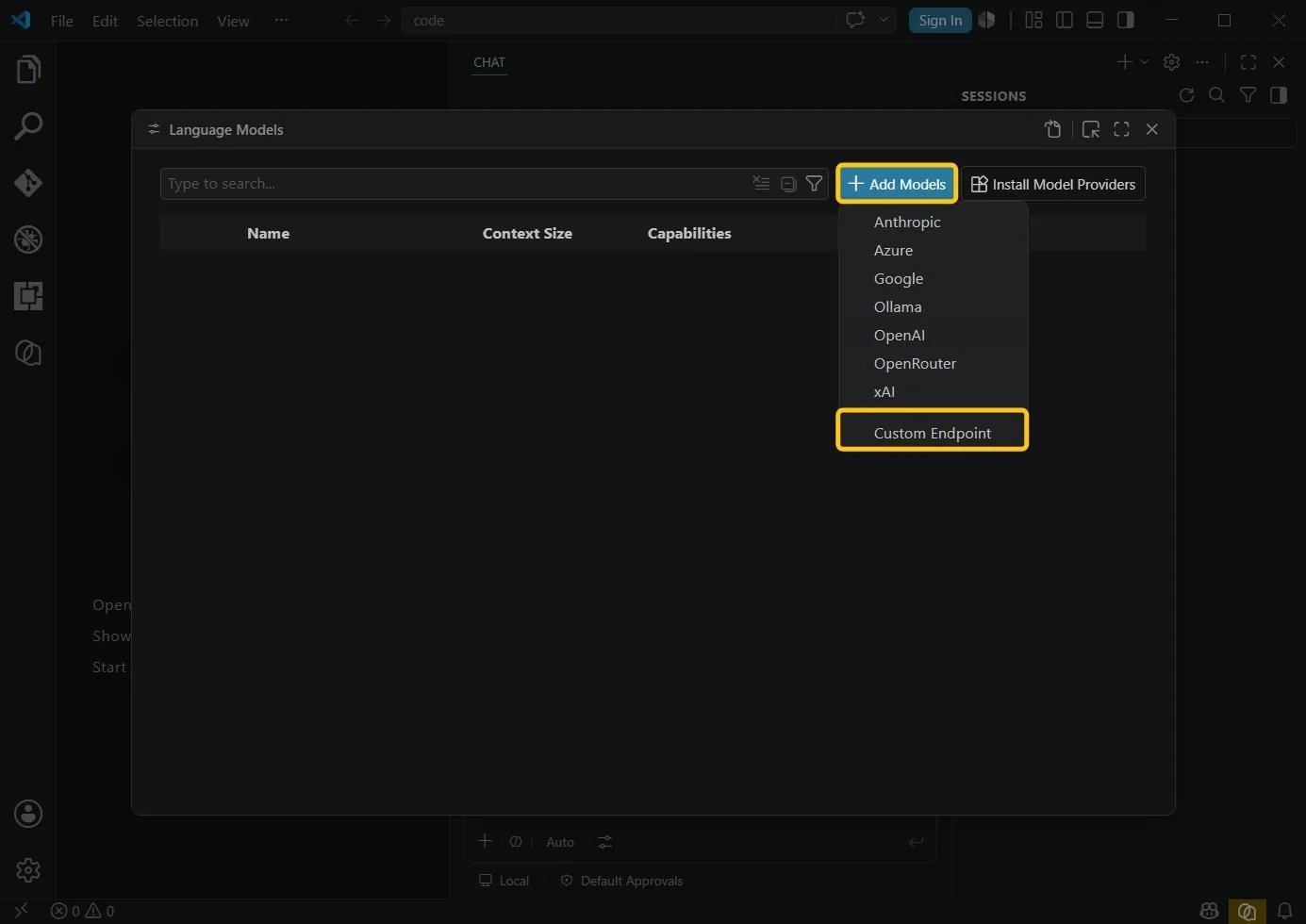Click the chat icon in the title bar

click(855, 20)
